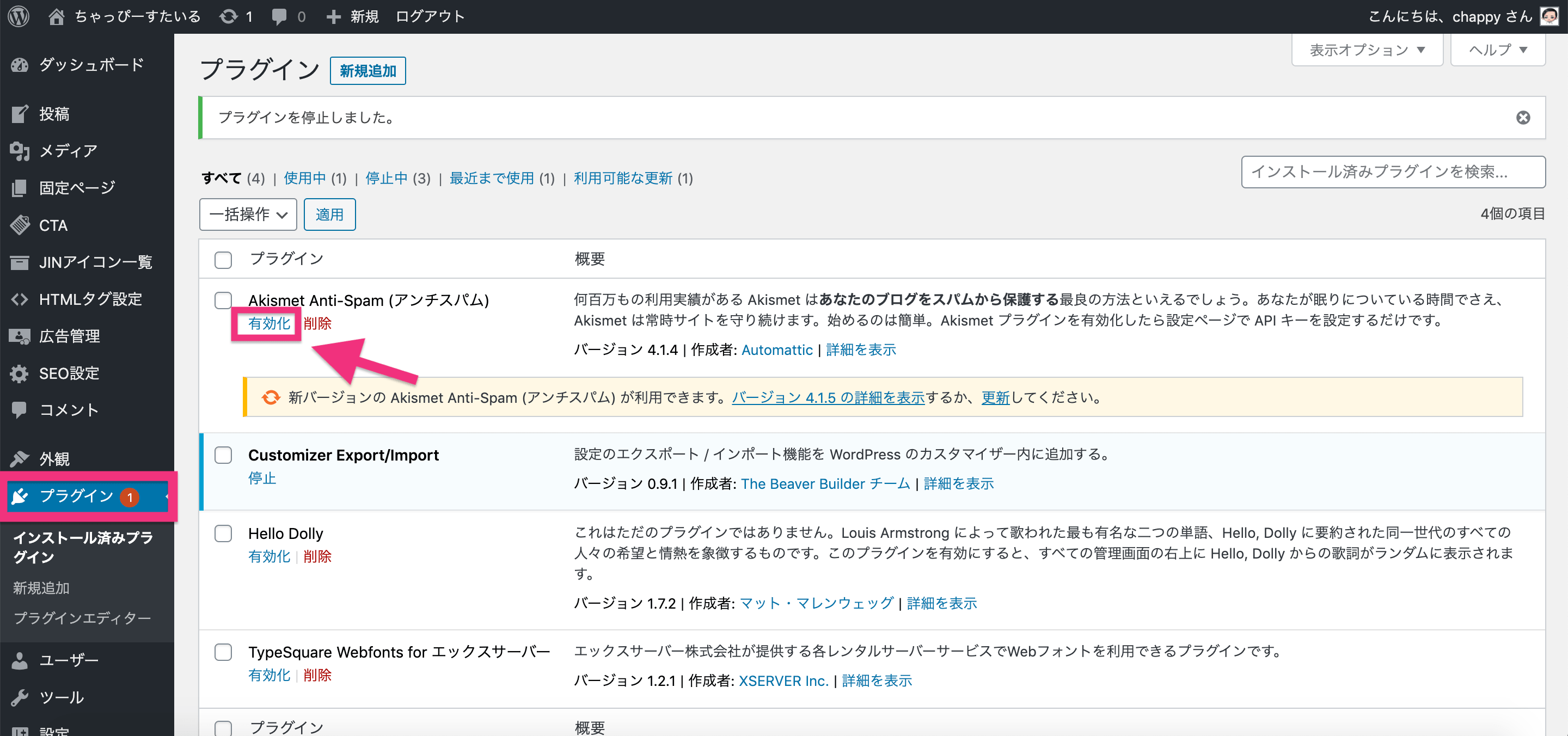Click the plugin update count badge
1568x736 pixels.
click(x=130, y=498)
